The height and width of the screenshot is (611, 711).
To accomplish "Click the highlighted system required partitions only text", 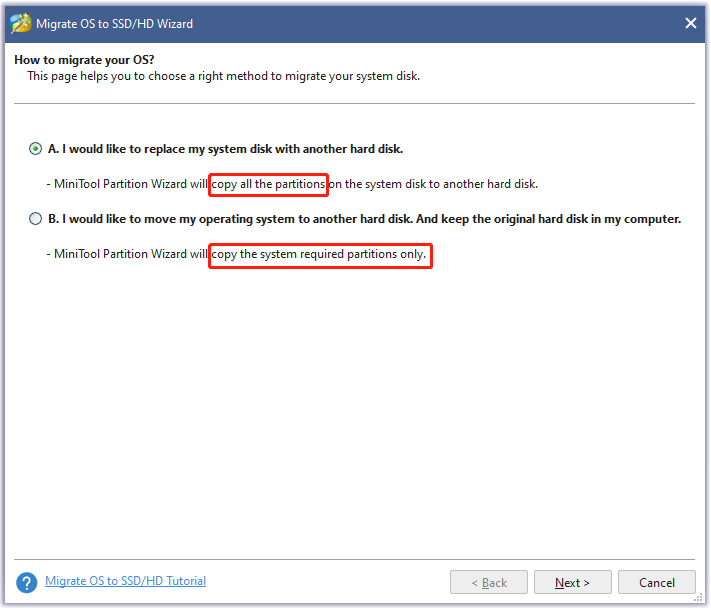I will [x=320, y=256].
